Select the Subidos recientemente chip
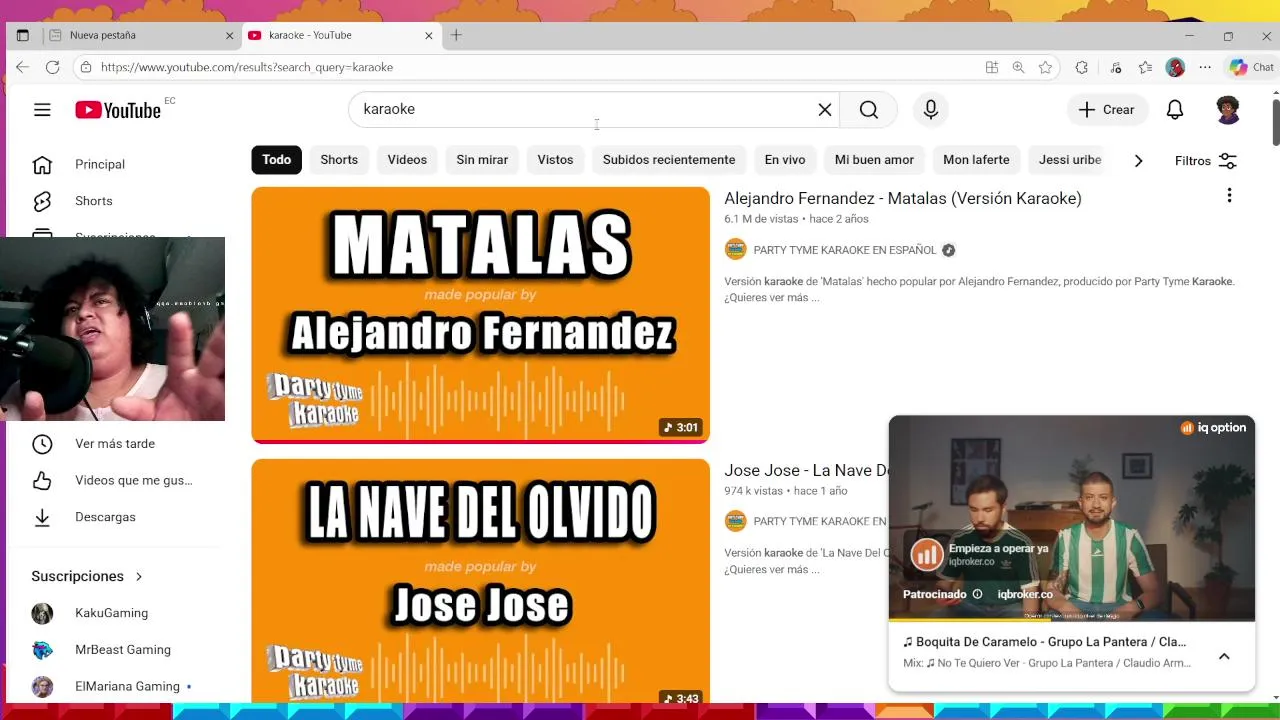Image resolution: width=1280 pixels, height=720 pixels. coord(669,160)
